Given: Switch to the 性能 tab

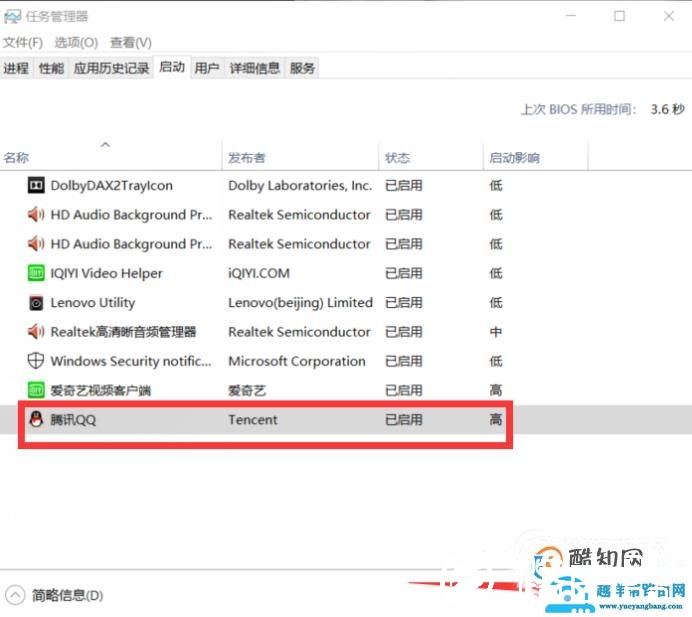Looking at the screenshot, I should pyautogui.click(x=51, y=68).
